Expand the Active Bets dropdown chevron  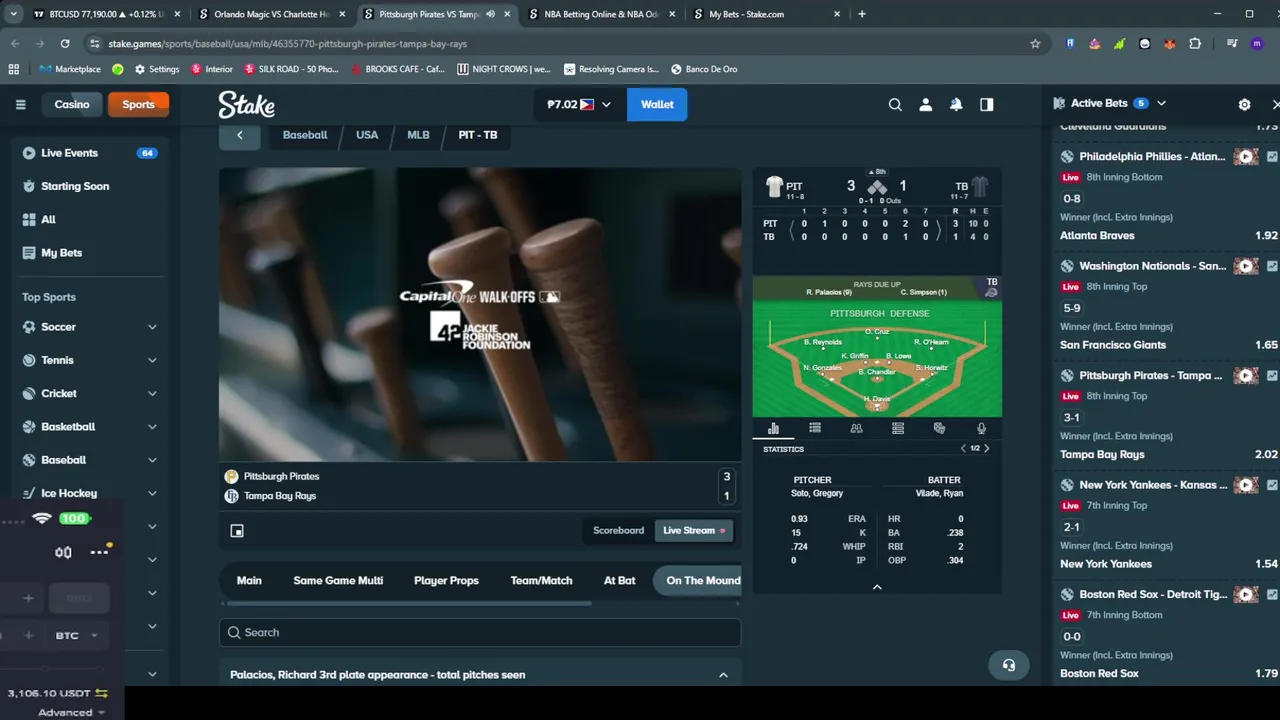1161,103
